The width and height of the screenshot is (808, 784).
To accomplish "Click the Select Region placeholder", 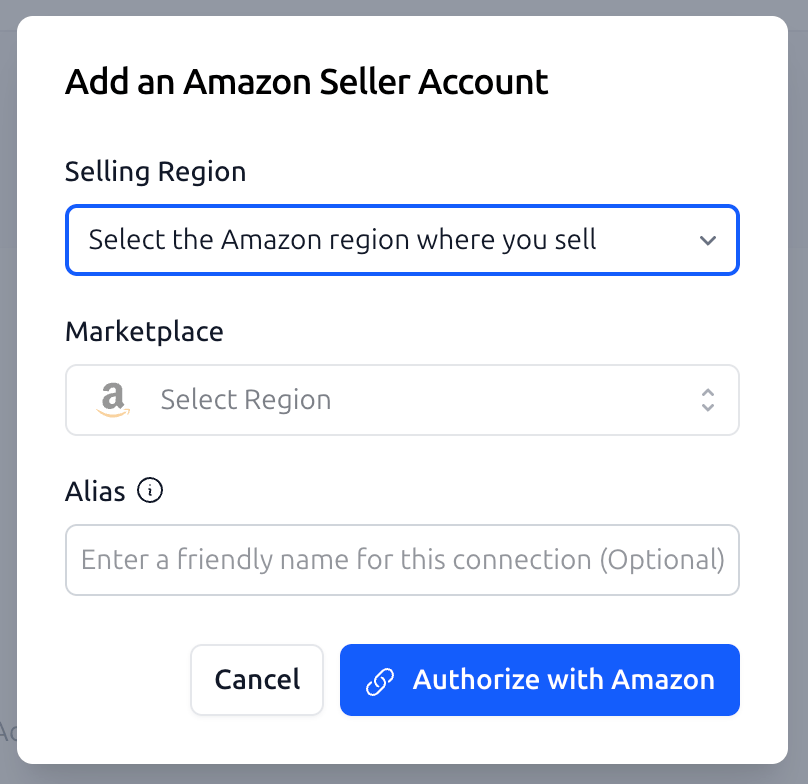I will (245, 399).
